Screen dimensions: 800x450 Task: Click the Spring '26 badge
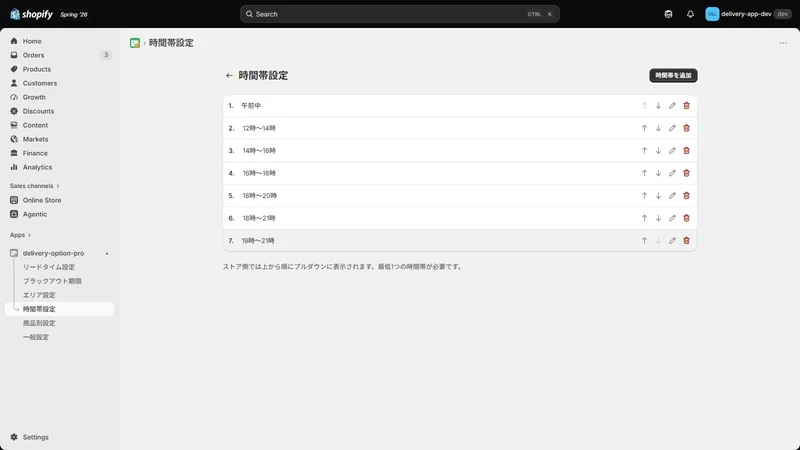(74, 14)
